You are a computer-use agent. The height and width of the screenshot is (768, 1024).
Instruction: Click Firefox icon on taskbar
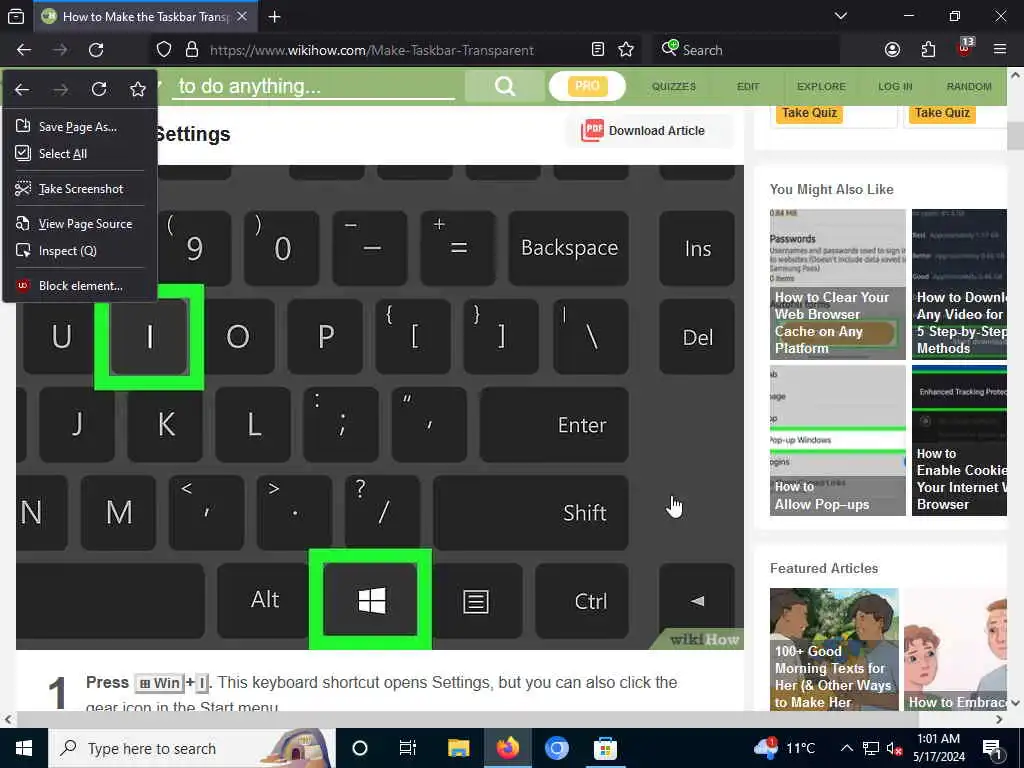coord(507,748)
